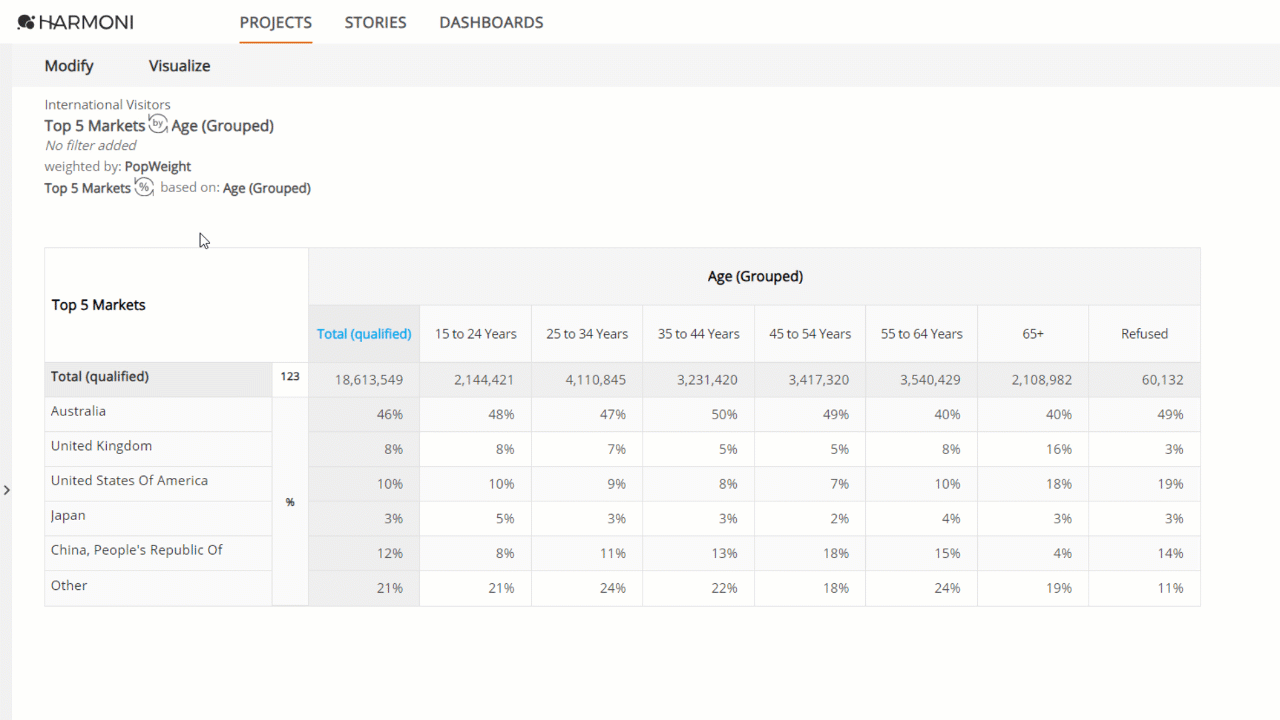1280x720 pixels.
Task: Select the Total (qualified) row label
Action: pos(158,377)
